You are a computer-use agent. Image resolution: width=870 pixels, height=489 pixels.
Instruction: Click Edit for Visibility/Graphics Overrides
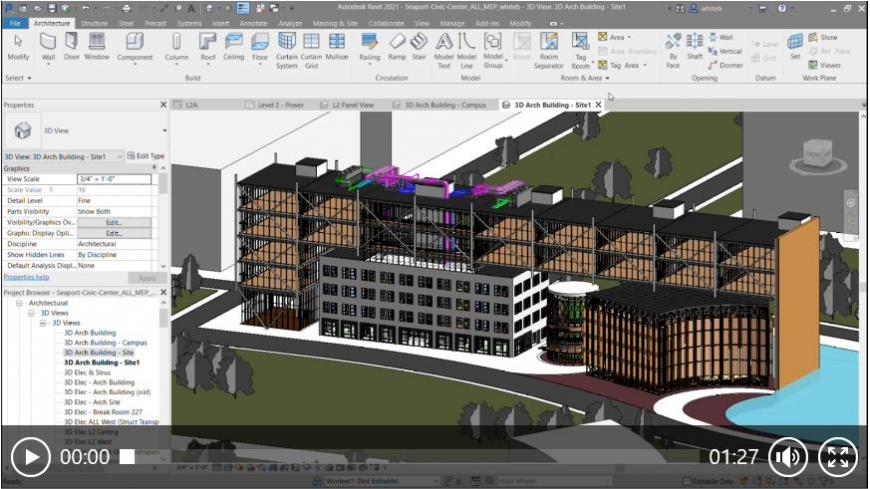[114, 223]
